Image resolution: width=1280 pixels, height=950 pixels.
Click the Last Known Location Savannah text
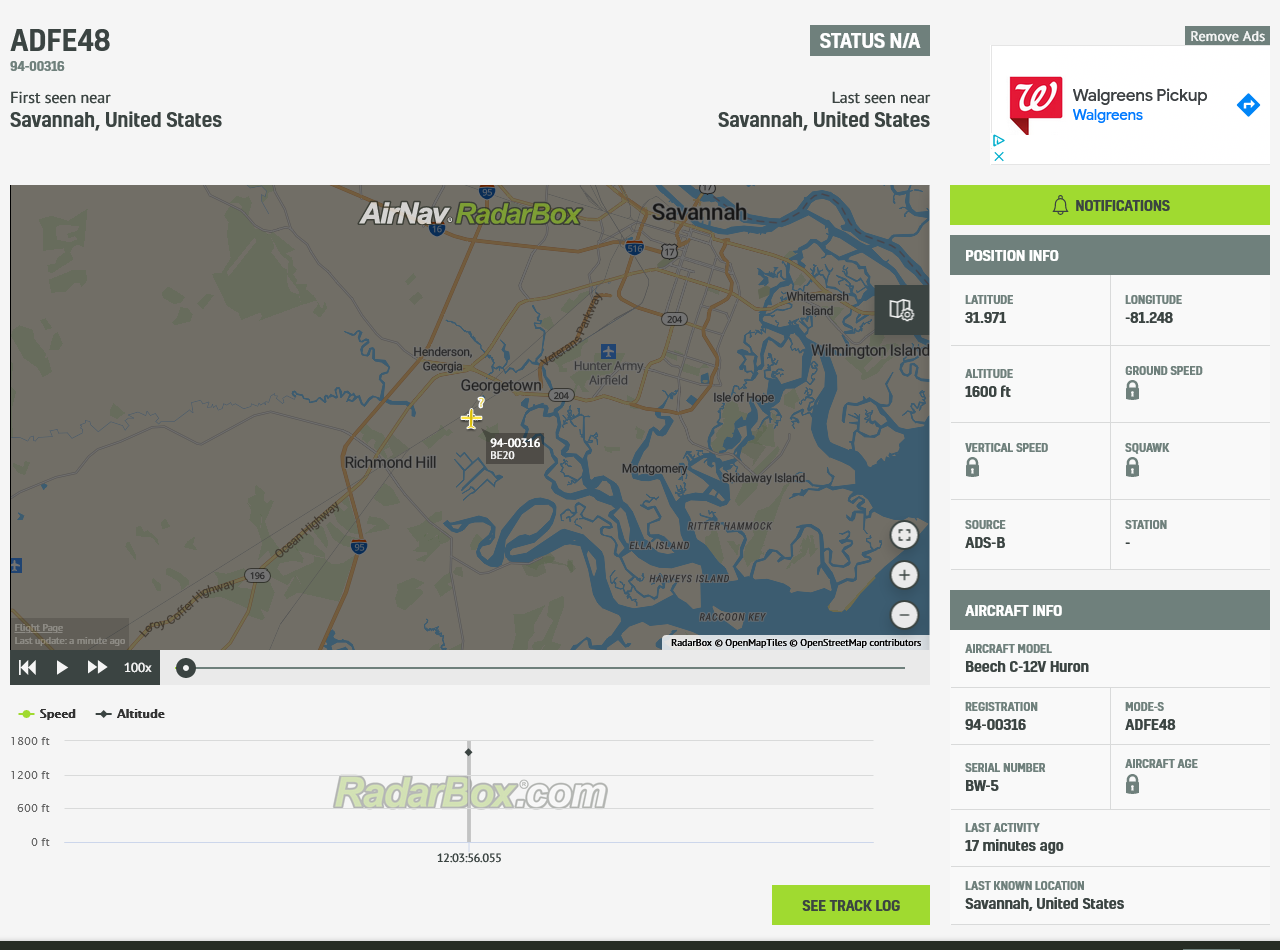pos(1044,904)
